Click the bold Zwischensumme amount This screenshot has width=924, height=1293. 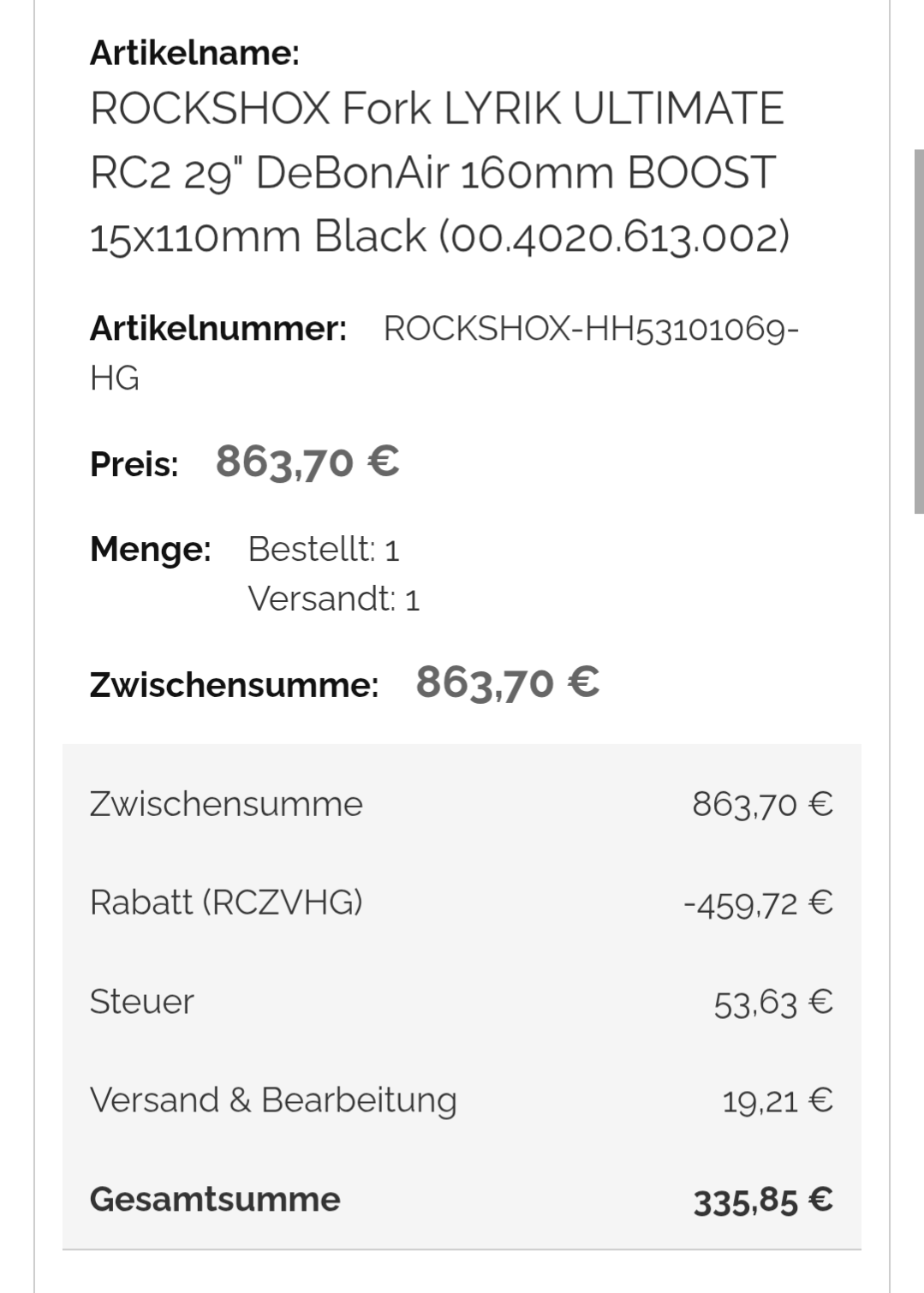tap(508, 683)
